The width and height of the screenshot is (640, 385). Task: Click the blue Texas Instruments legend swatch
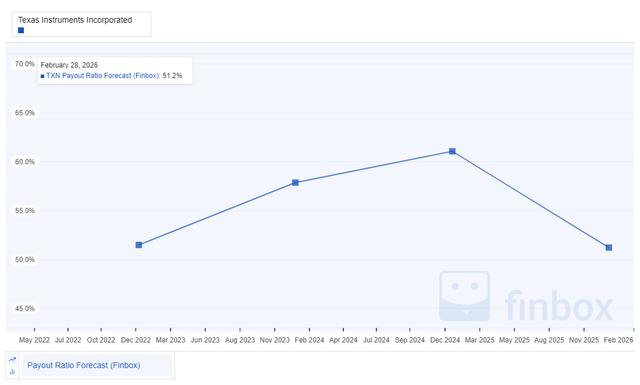coord(21,30)
